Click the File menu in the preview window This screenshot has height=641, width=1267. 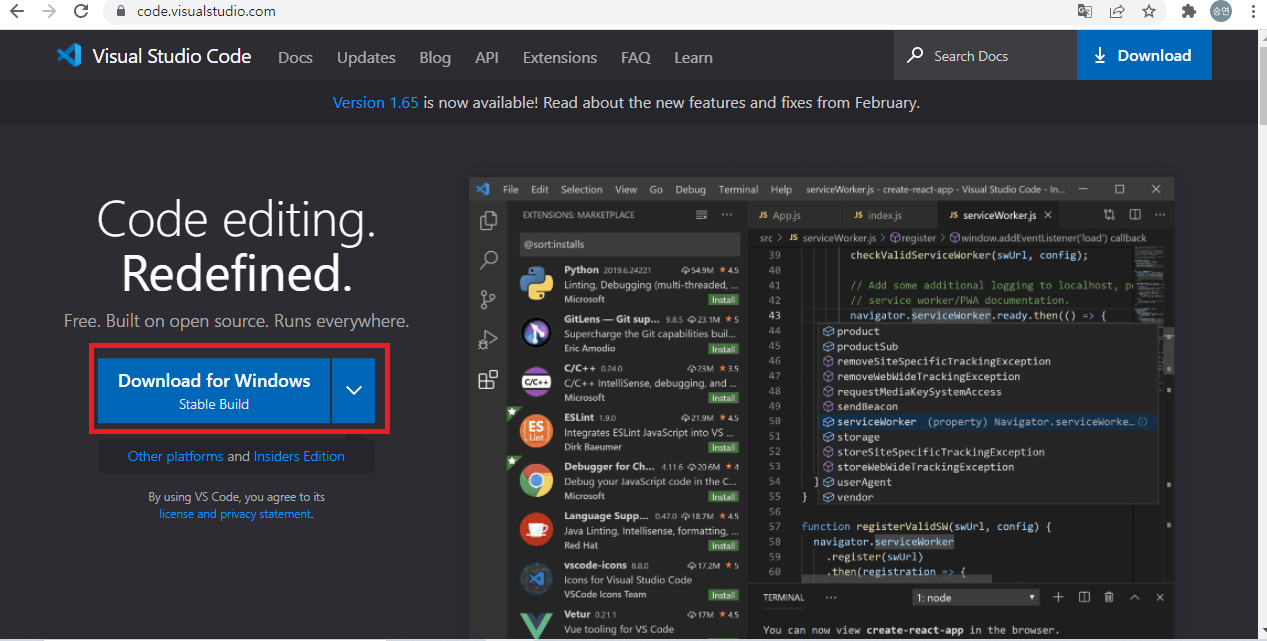pos(511,189)
